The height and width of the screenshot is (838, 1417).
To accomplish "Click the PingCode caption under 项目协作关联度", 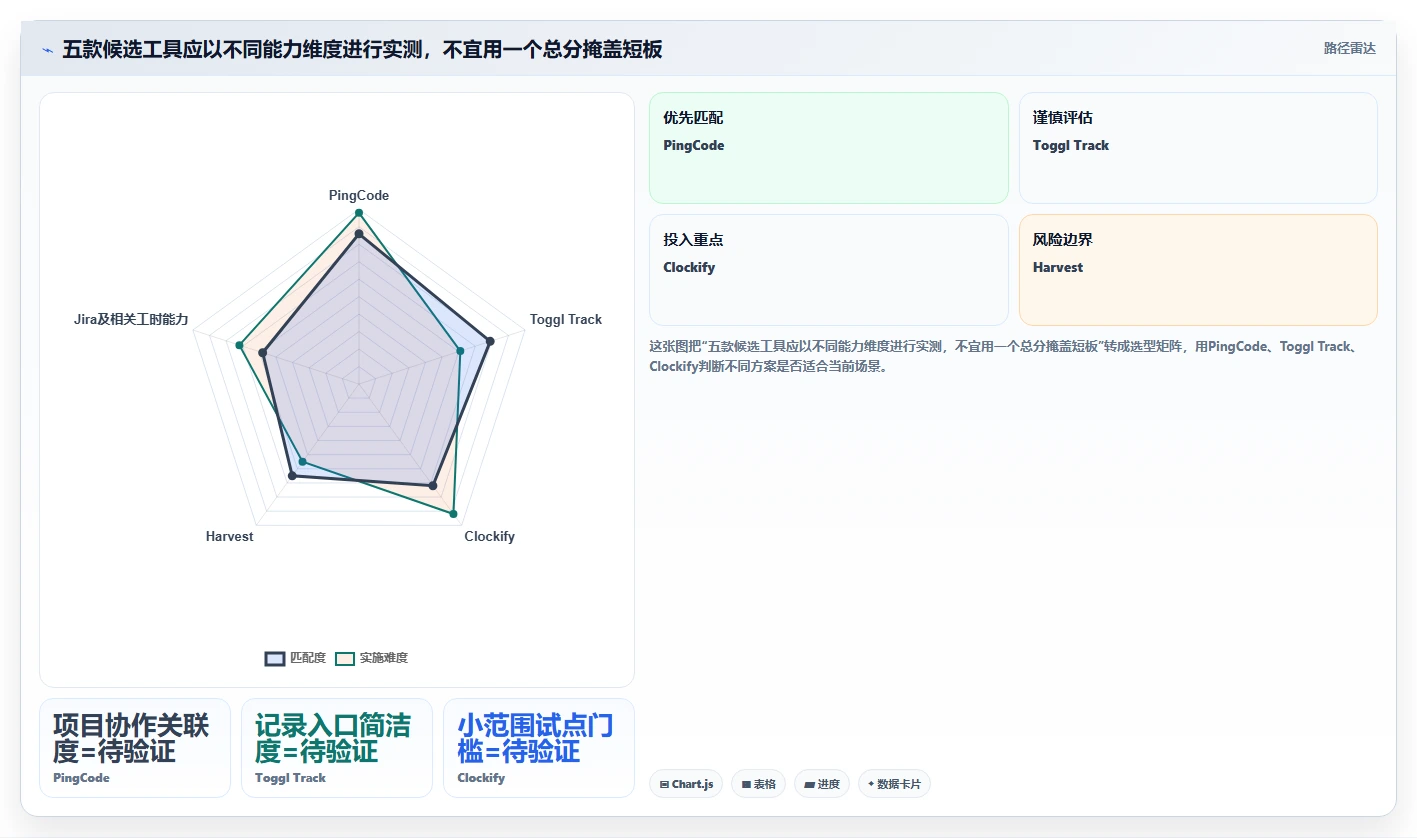I will point(81,778).
